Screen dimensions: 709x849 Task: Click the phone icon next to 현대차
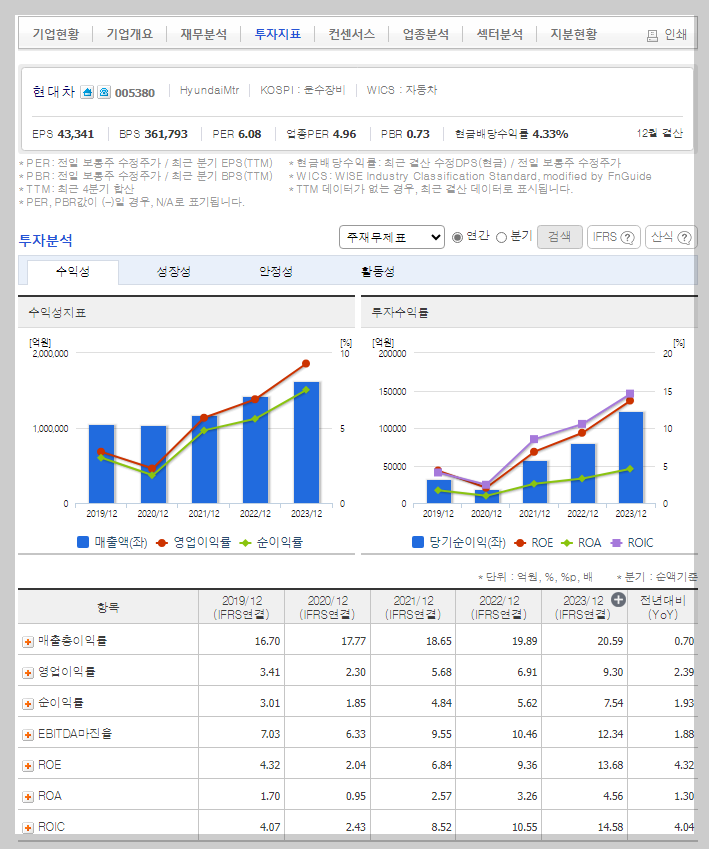click(x=104, y=92)
